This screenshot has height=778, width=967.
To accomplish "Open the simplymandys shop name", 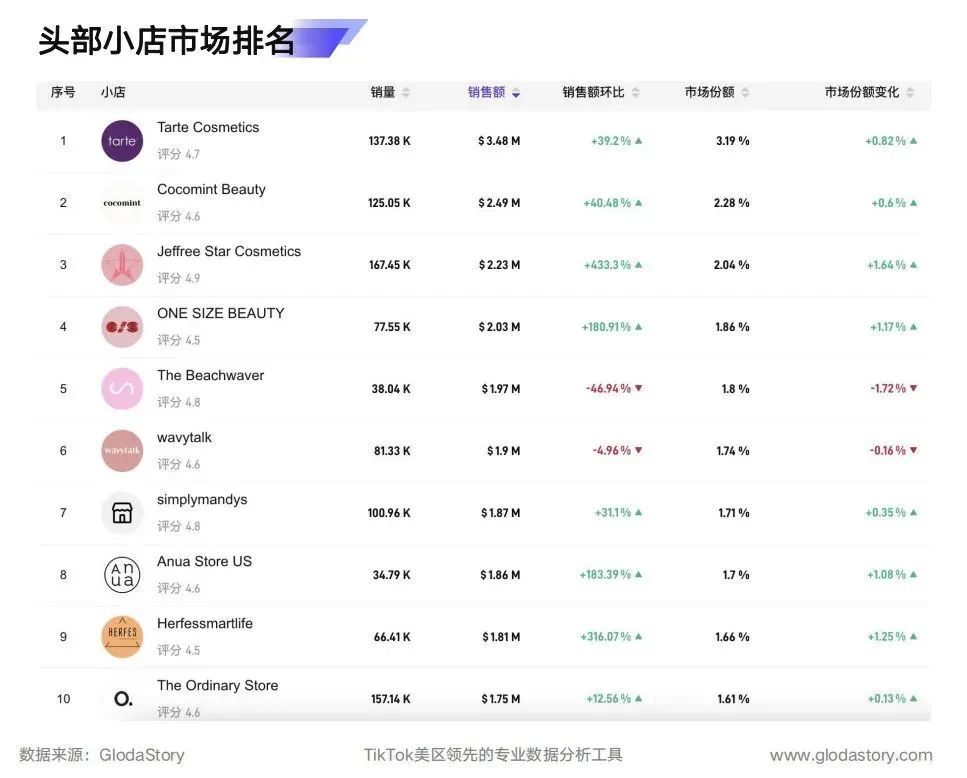I will tap(202, 500).
